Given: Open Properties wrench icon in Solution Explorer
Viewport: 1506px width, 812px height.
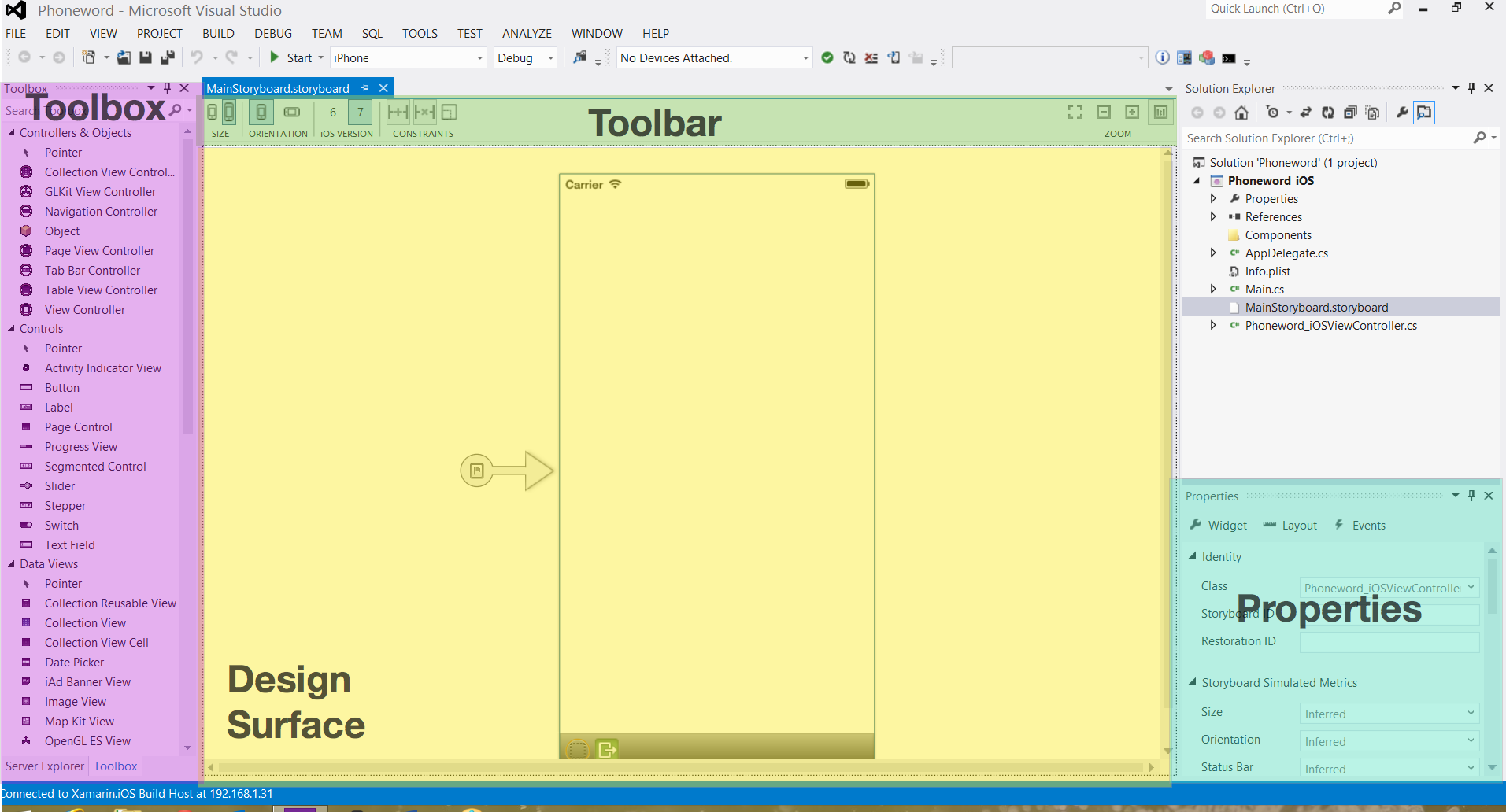Looking at the screenshot, I should pyautogui.click(x=1402, y=113).
